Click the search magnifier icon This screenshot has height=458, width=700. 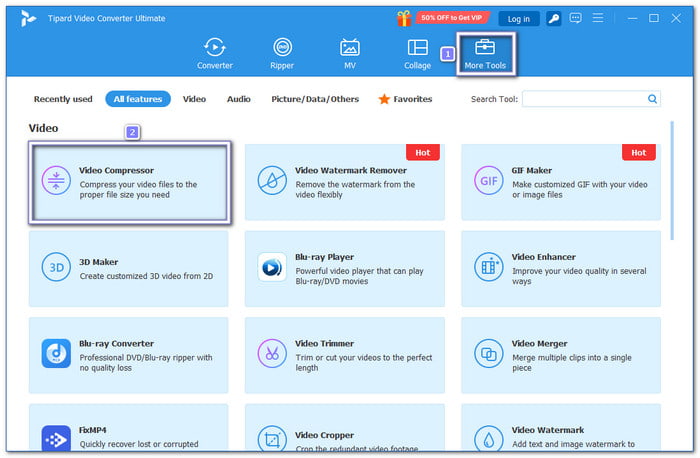tap(652, 99)
